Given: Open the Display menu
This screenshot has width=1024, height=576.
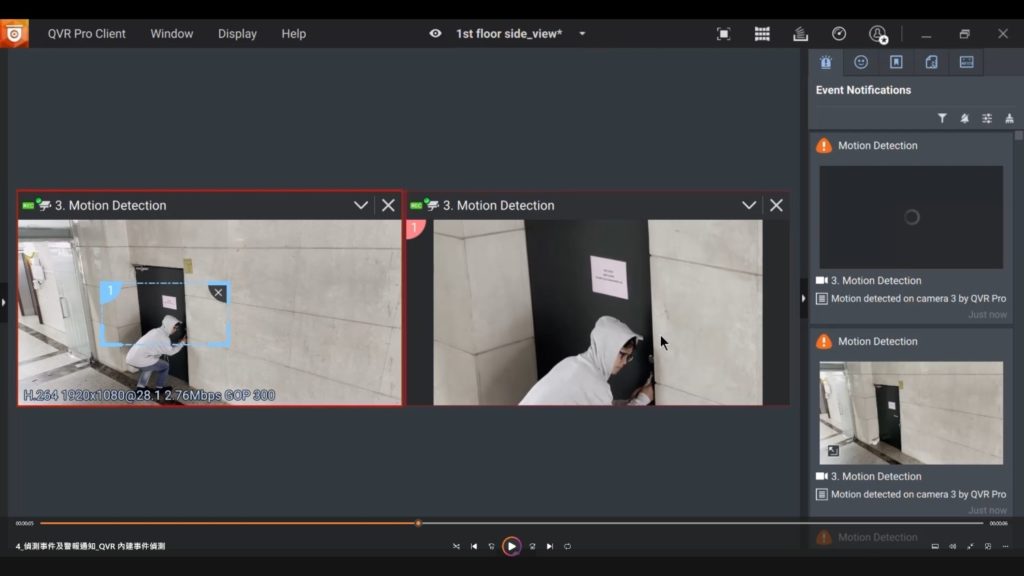Looking at the screenshot, I should pos(237,34).
